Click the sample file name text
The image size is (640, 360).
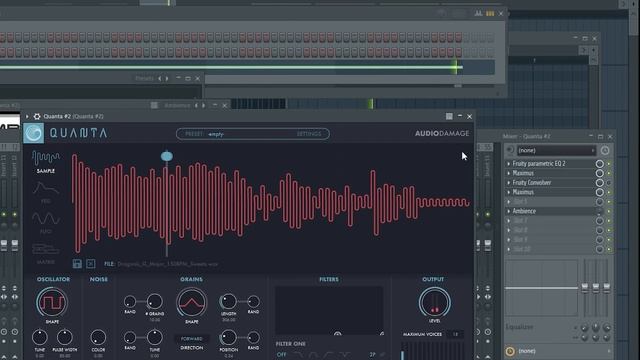pos(167,264)
